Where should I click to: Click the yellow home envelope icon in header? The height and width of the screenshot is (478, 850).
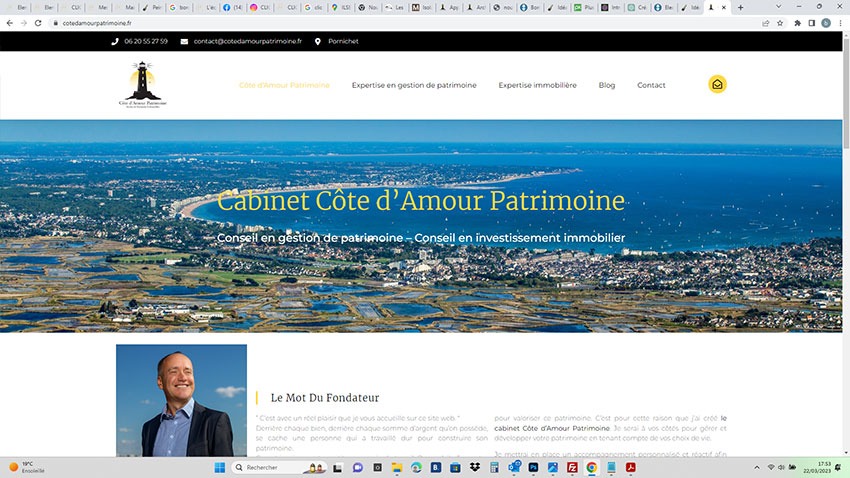click(717, 84)
